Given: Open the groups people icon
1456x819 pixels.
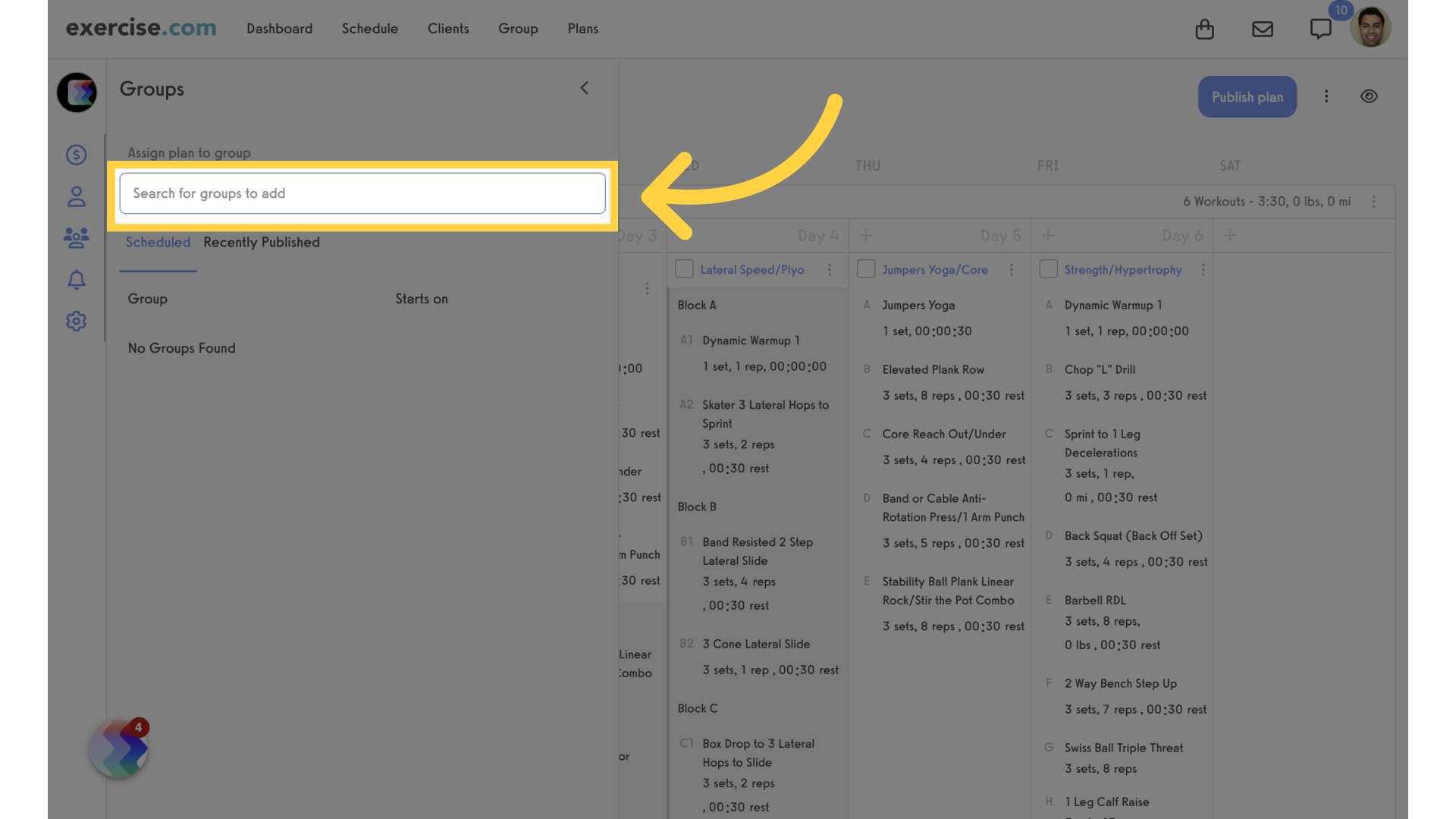Looking at the screenshot, I should click(76, 238).
